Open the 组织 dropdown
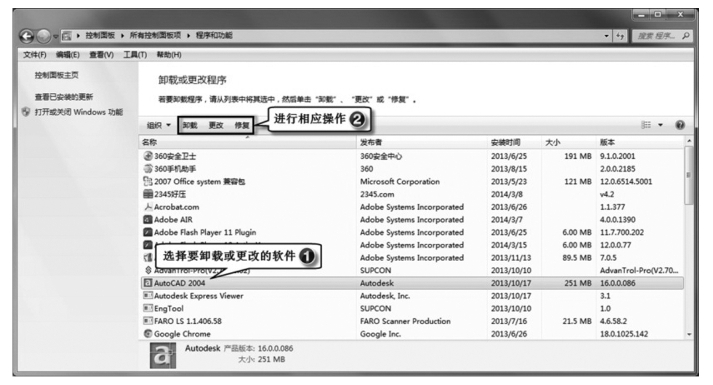 click(159, 125)
